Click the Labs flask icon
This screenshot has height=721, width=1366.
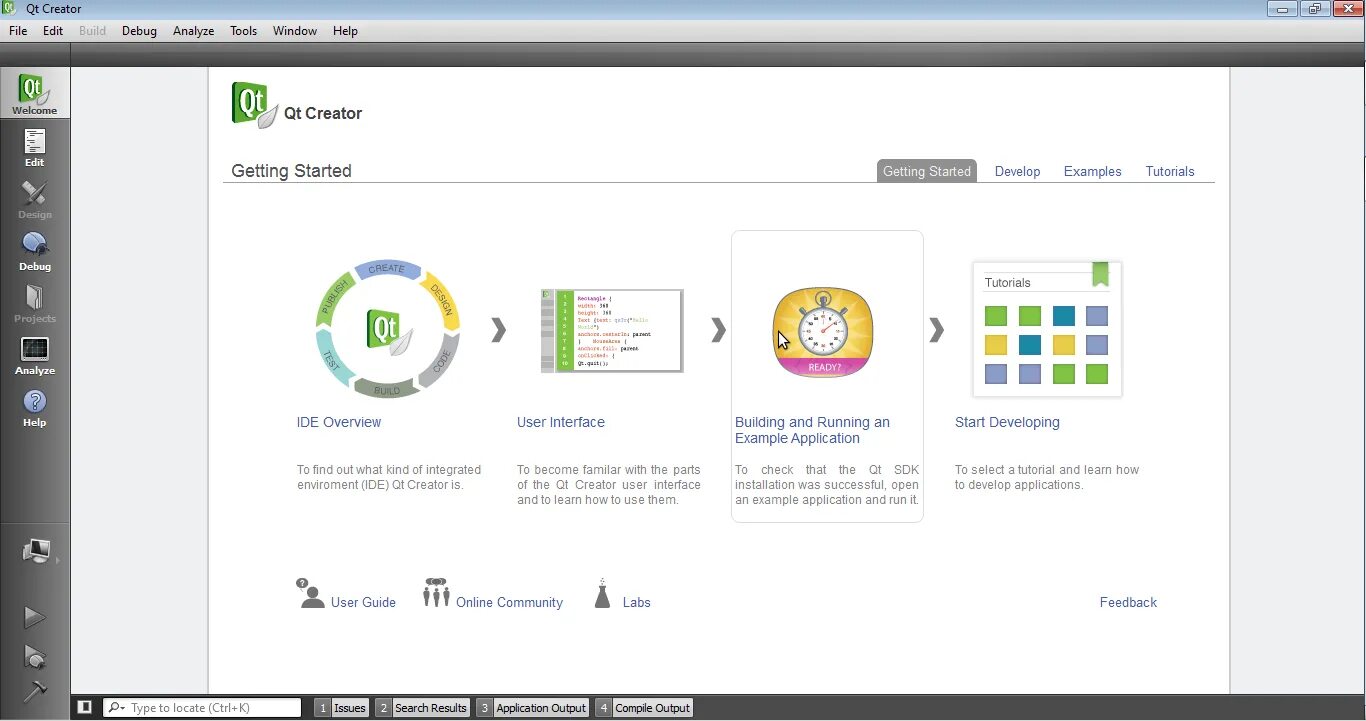602,593
